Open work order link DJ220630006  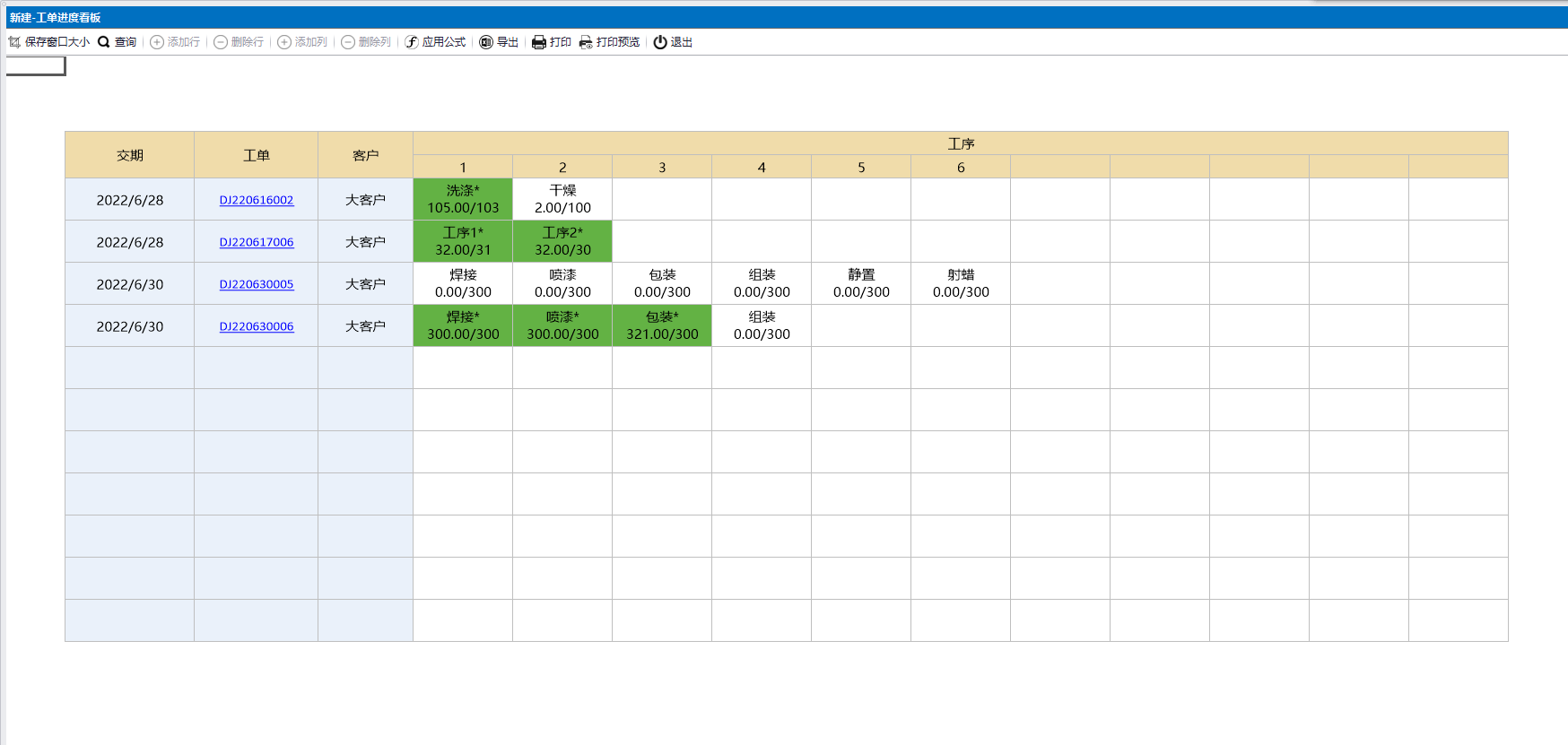tap(257, 326)
